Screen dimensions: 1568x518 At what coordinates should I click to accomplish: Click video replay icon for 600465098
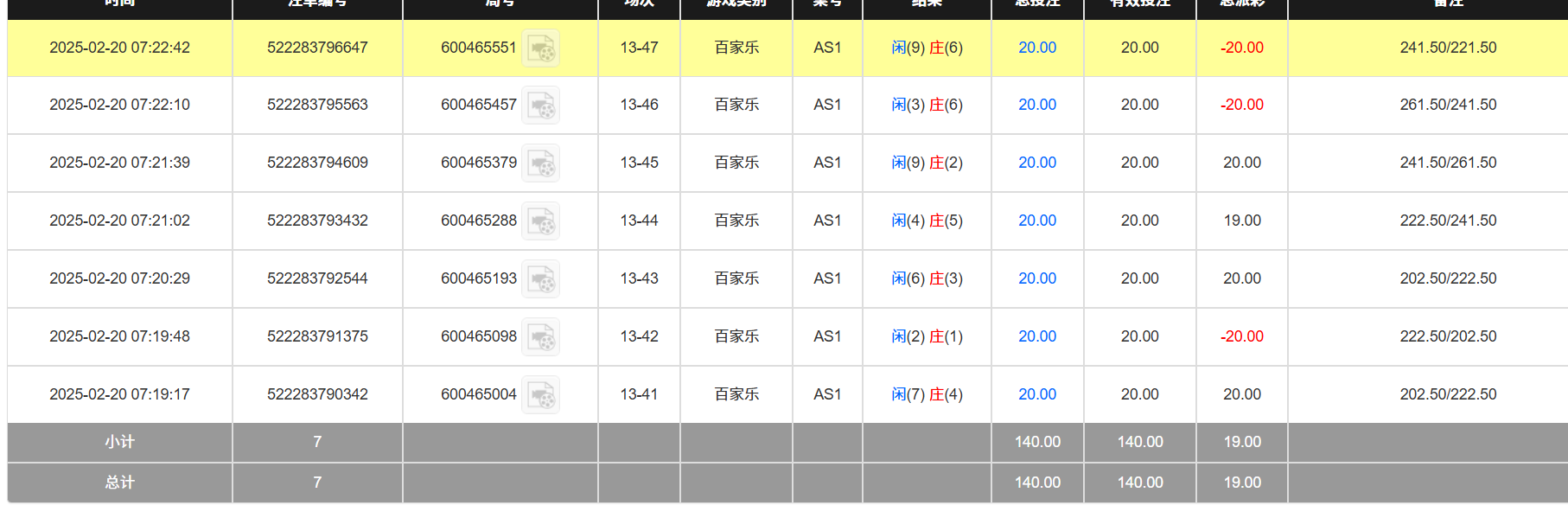[540, 337]
